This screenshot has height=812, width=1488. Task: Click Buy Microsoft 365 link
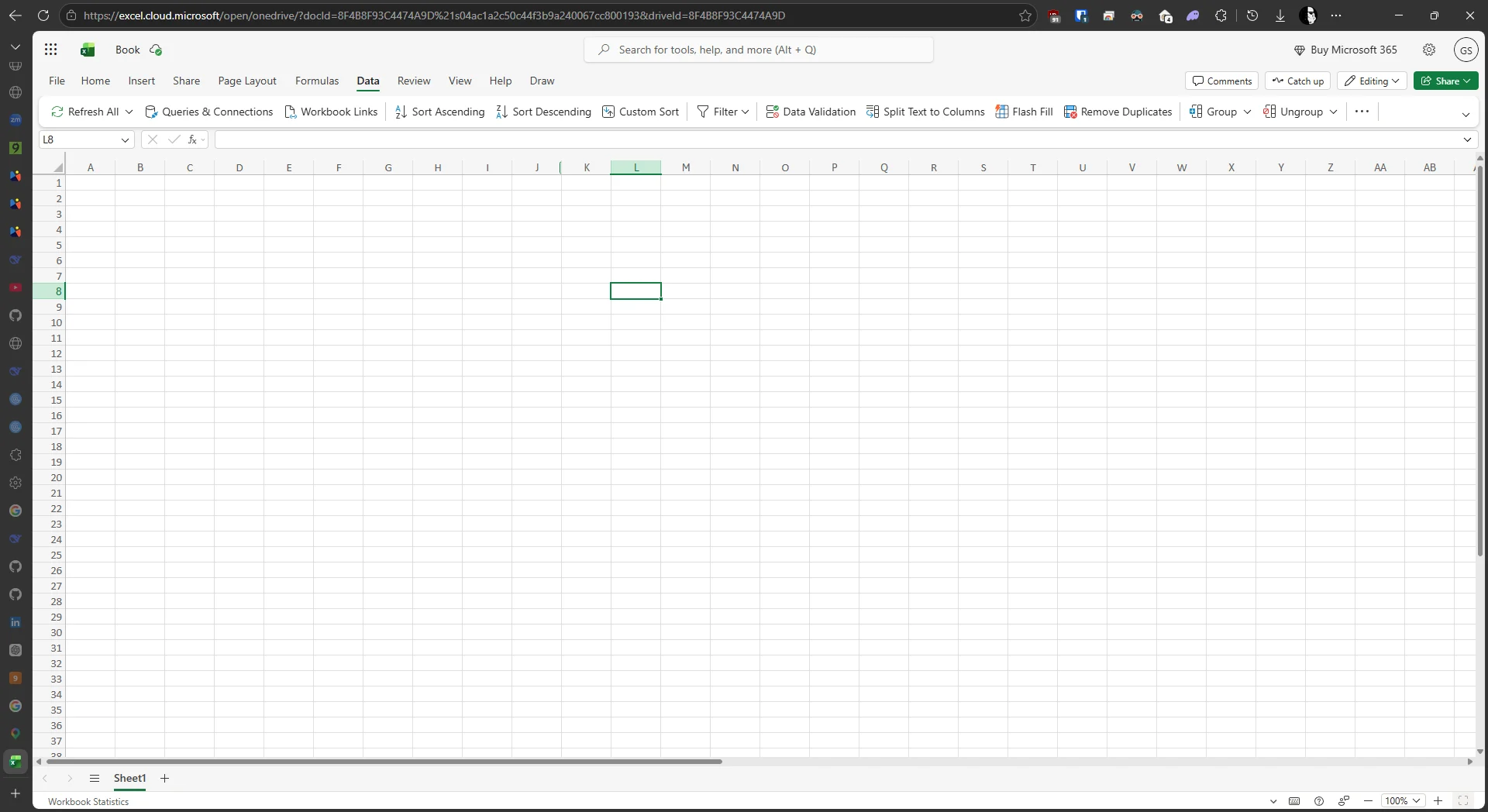[x=1345, y=50]
